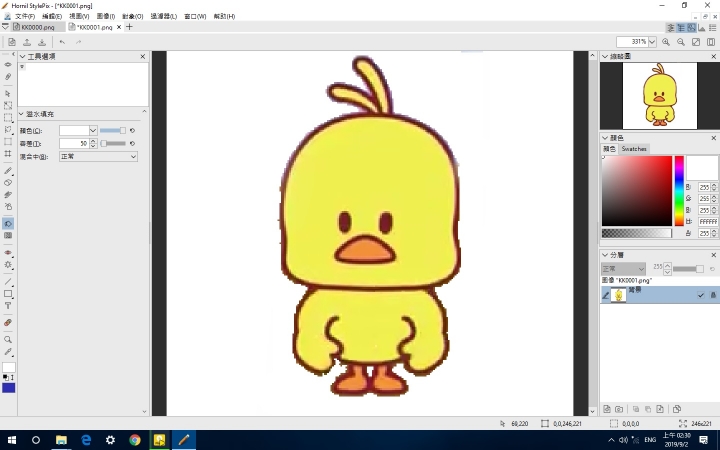
Task: Close the tool options panel
Action: (142, 56)
